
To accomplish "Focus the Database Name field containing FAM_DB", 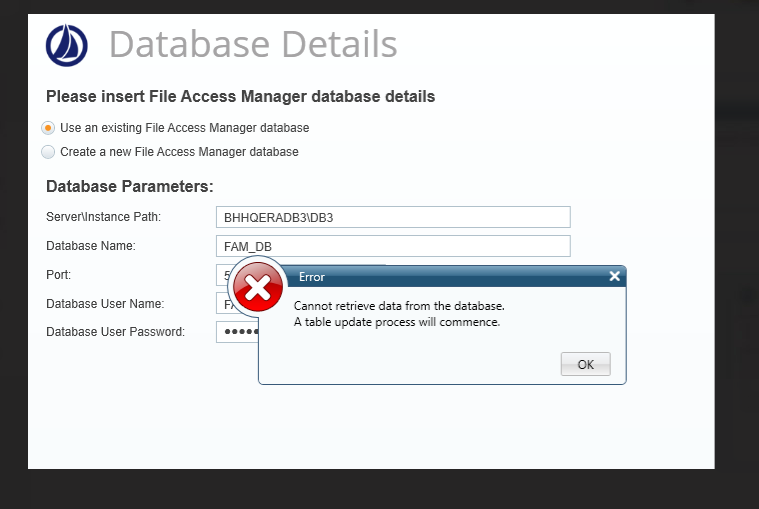I will [393, 246].
